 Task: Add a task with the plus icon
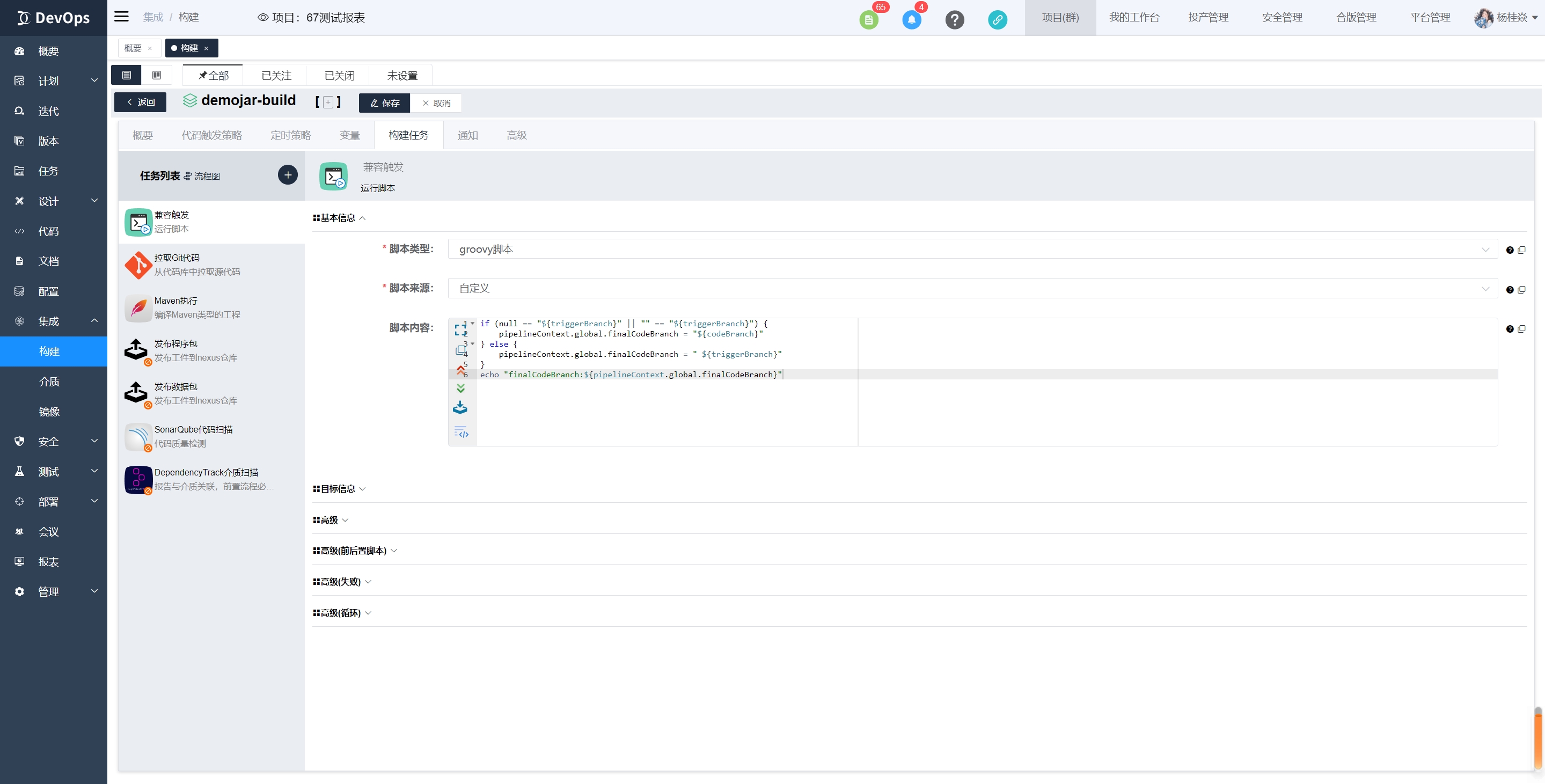[x=288, y=174]
